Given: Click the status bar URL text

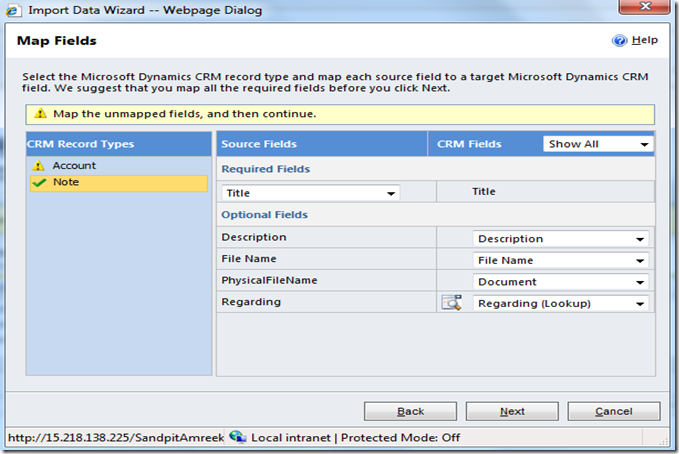Looking at the screenshot, I should coord(116,438).
